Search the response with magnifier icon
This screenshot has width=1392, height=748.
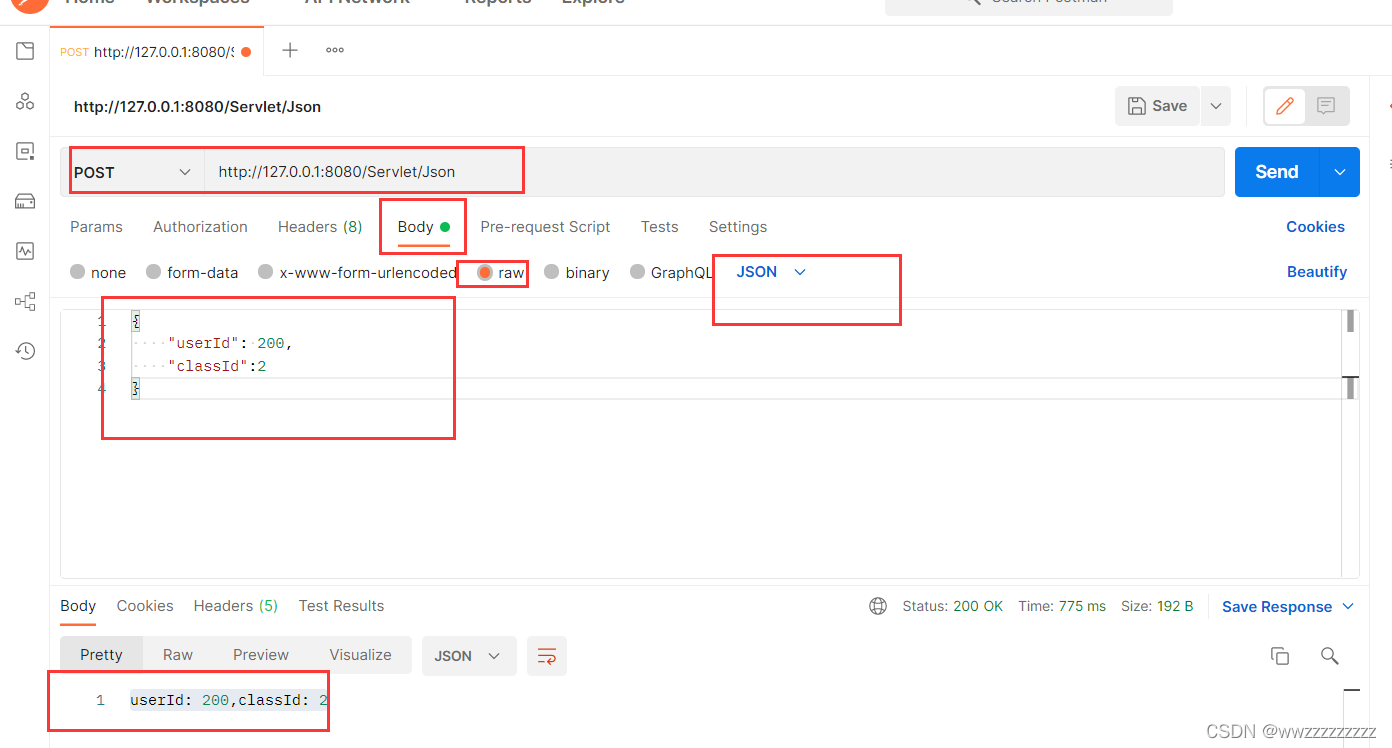1329,656
